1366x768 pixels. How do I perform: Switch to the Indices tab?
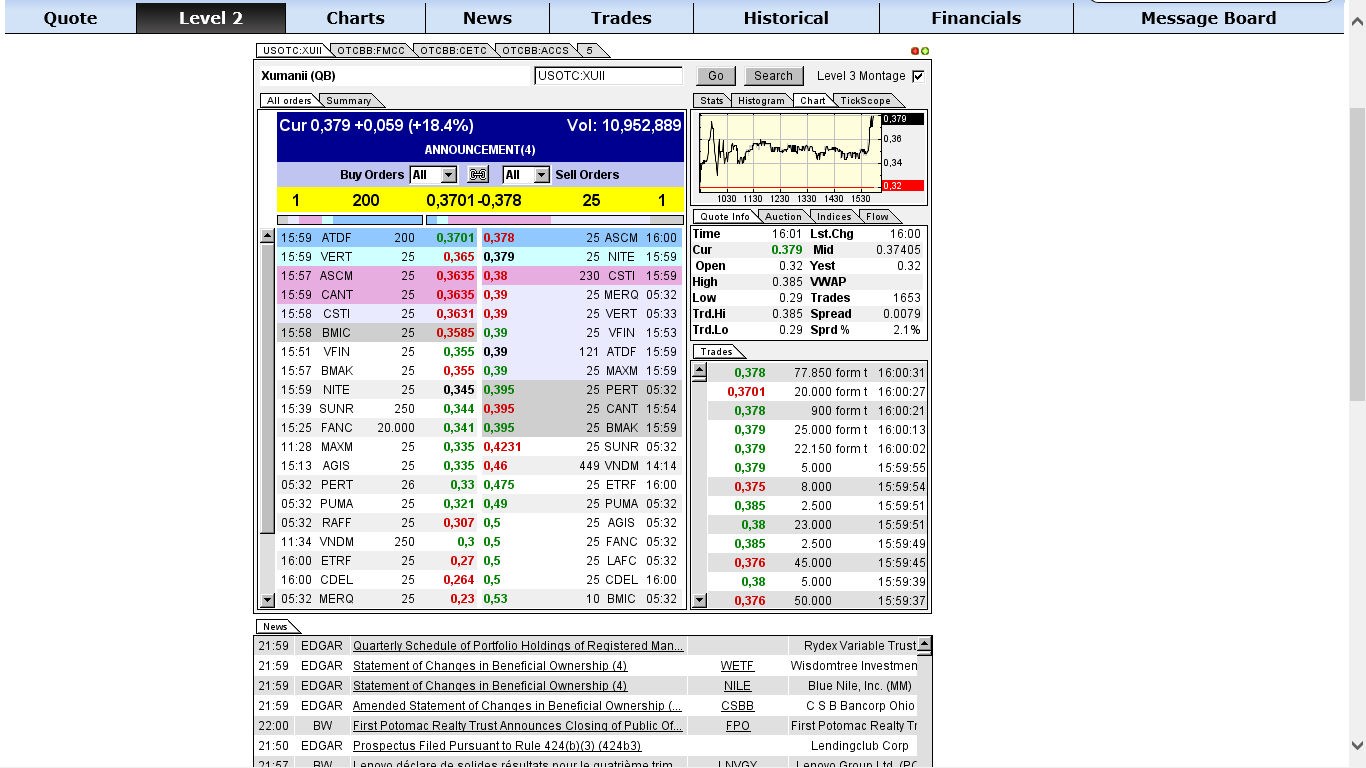[834, 217]
